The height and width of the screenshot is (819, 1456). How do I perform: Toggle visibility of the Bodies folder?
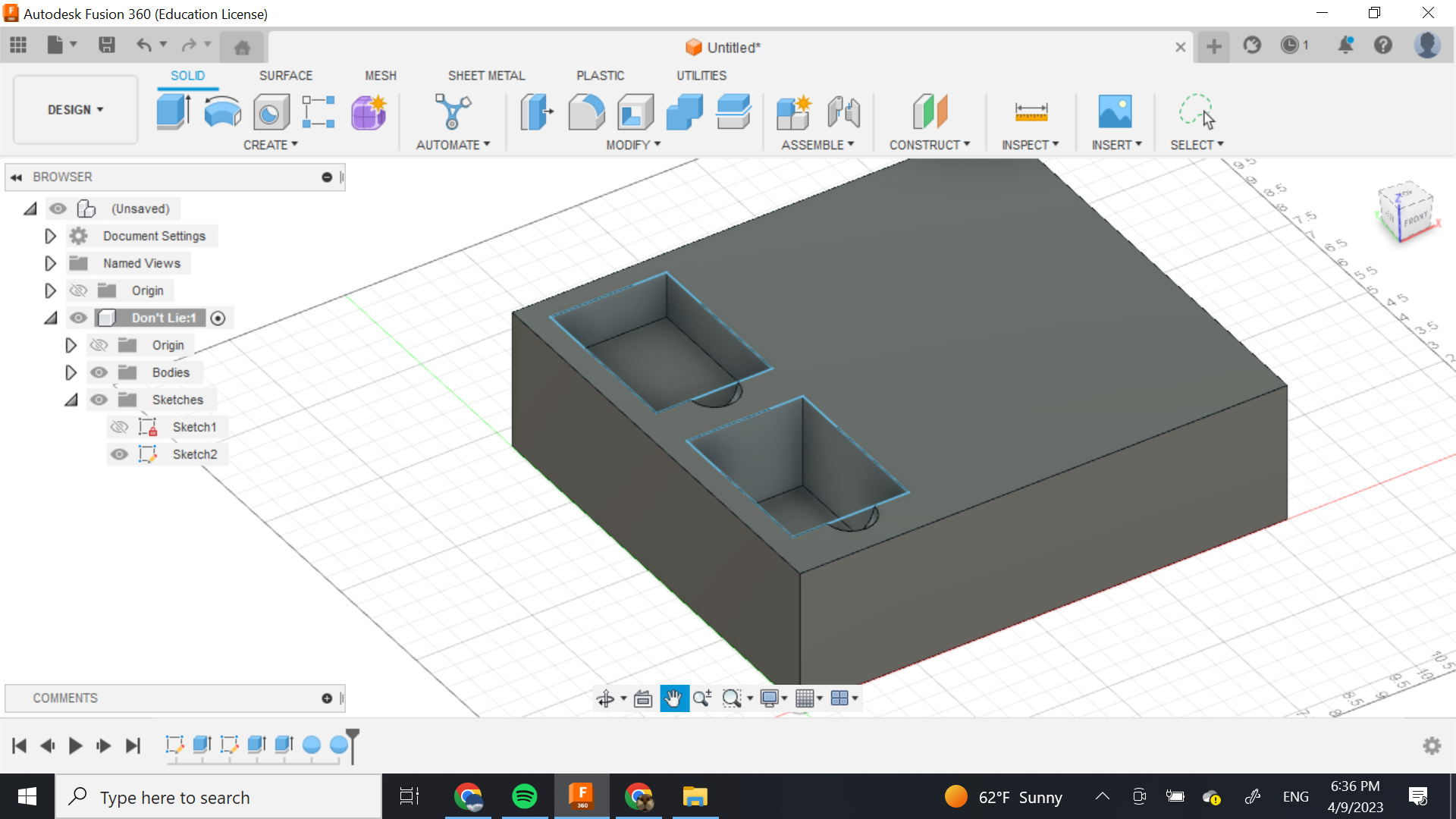coord(99,372)
